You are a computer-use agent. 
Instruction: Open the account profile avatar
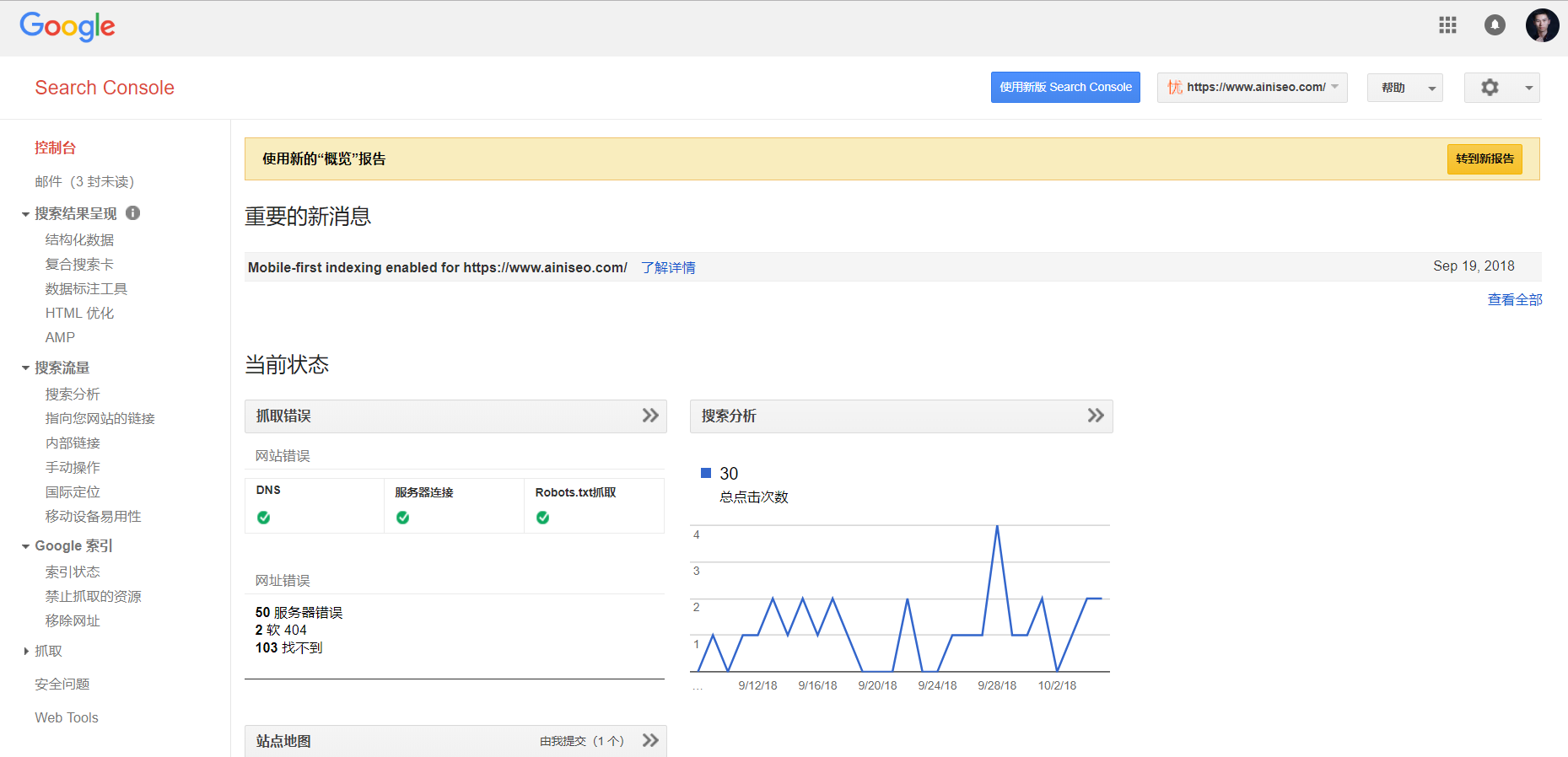1542,25
